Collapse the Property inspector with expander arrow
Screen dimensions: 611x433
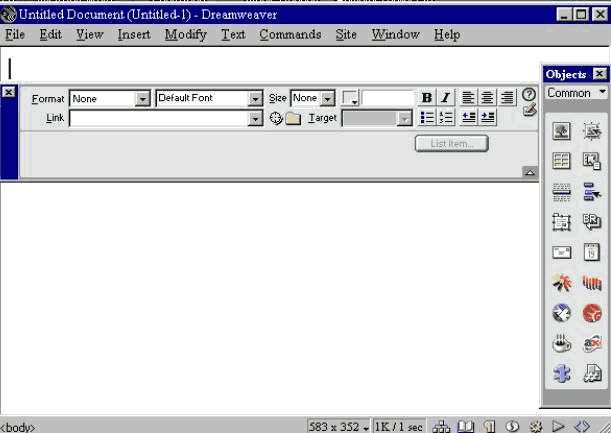[x=530, y=172]
